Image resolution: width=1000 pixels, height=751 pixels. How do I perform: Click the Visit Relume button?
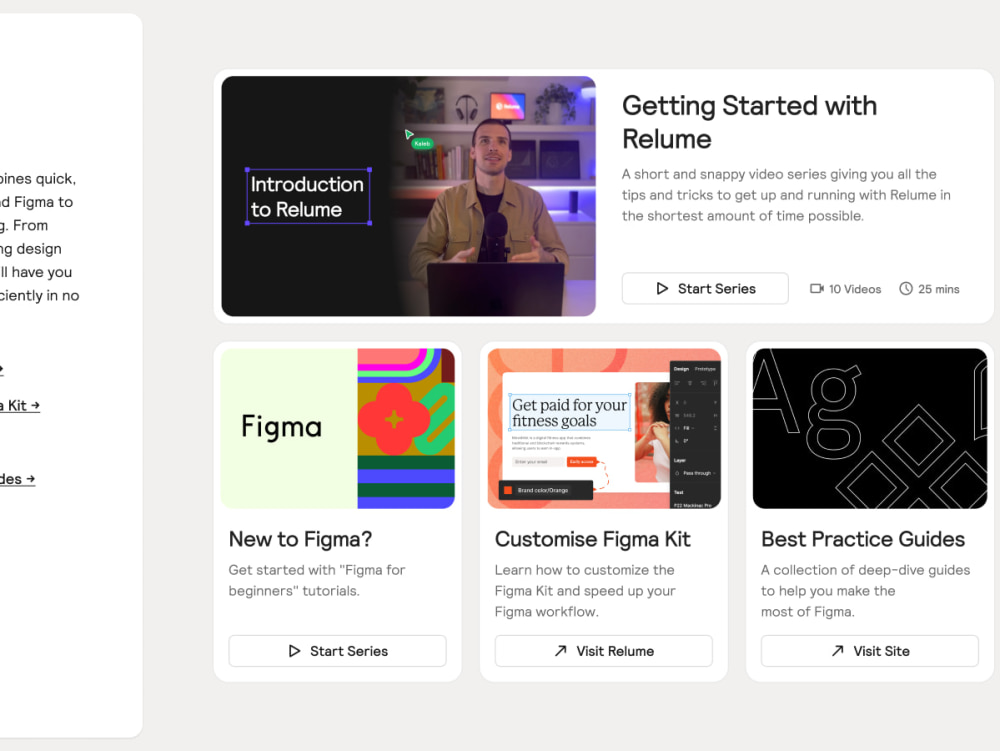(x=603, y=651)
